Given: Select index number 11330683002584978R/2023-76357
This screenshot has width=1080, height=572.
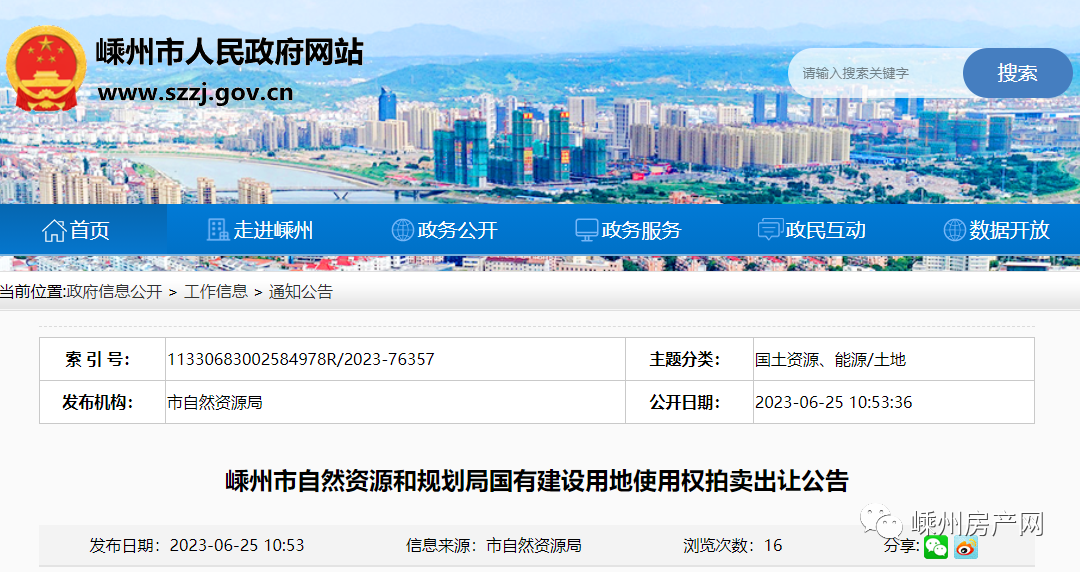Looking at the screenshot, I should click(x=301, y=359).
